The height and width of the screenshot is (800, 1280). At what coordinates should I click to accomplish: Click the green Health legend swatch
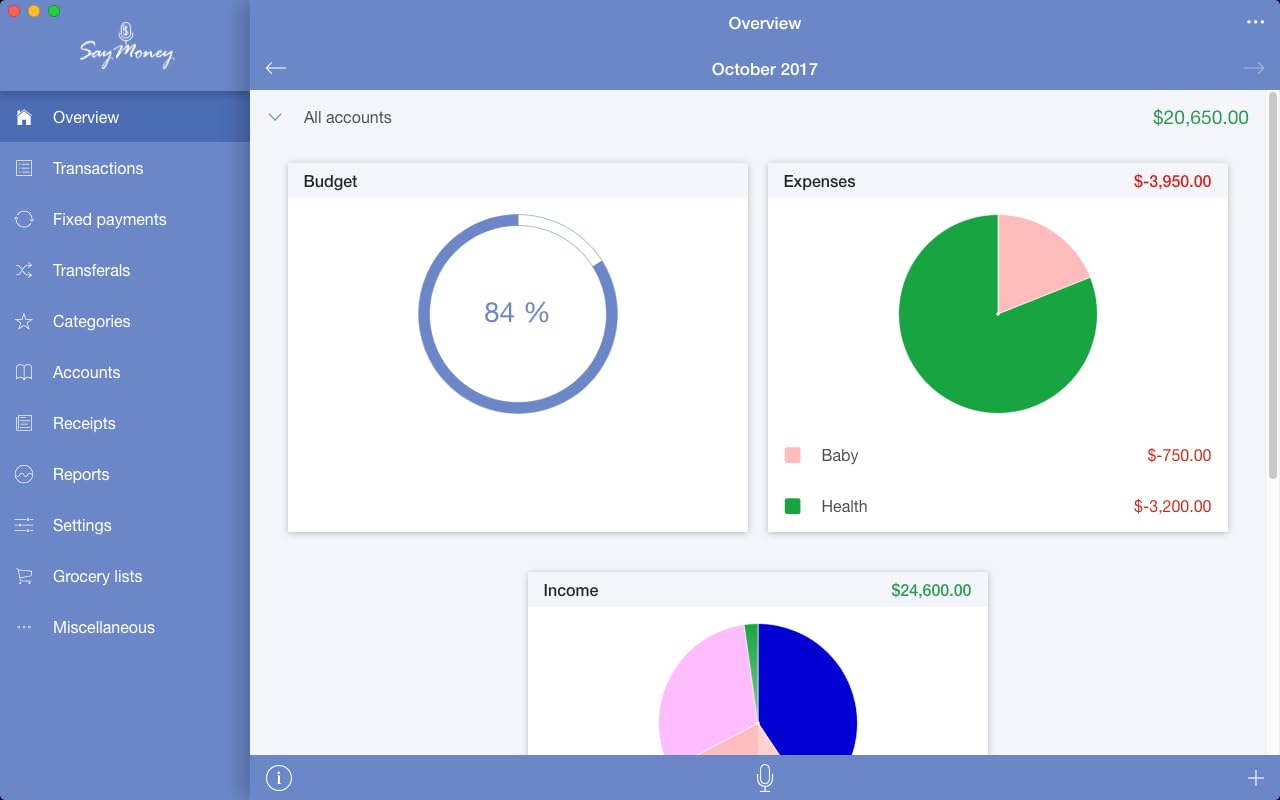[x=793, y=506]
